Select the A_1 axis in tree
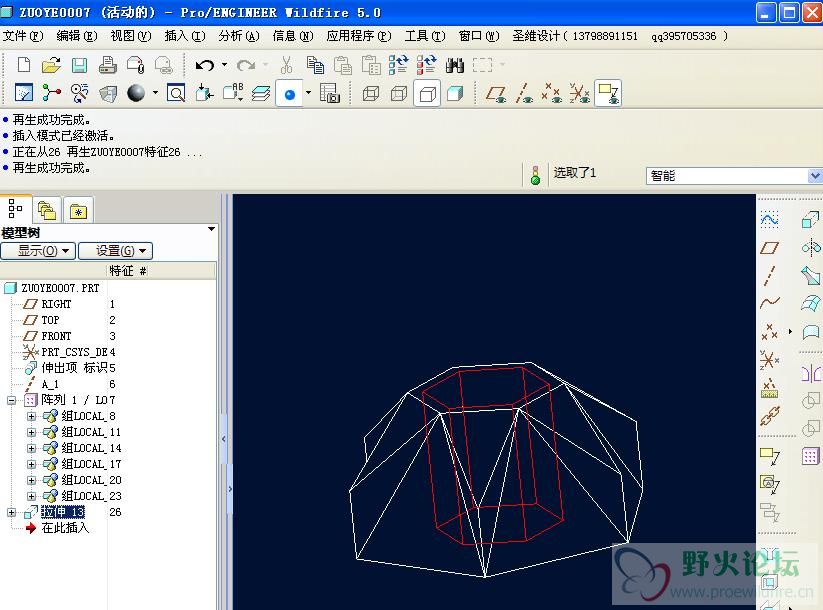Image resolution: width=823 pixels, height=610 pixels. [x=50, y=384]
